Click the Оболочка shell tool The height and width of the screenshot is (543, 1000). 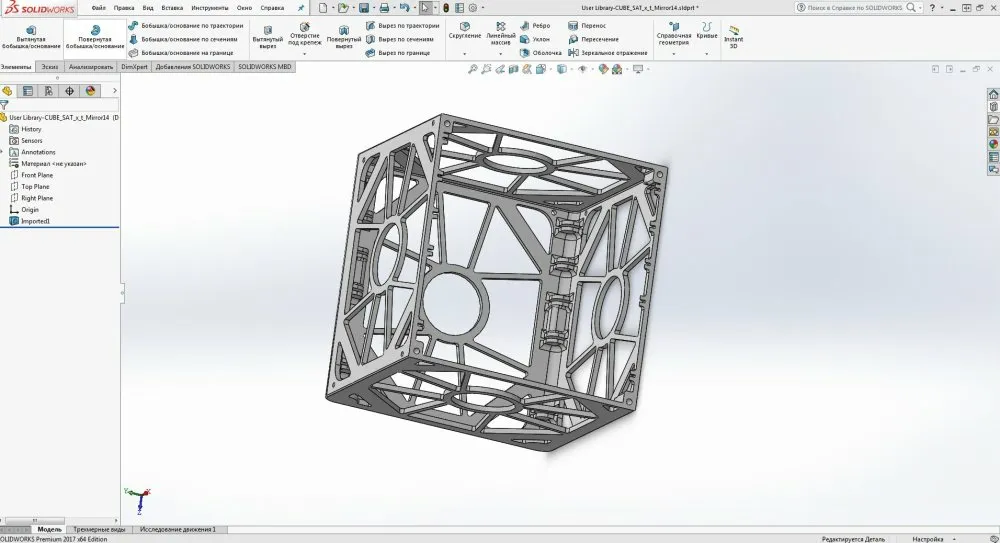tap(541, 53)
